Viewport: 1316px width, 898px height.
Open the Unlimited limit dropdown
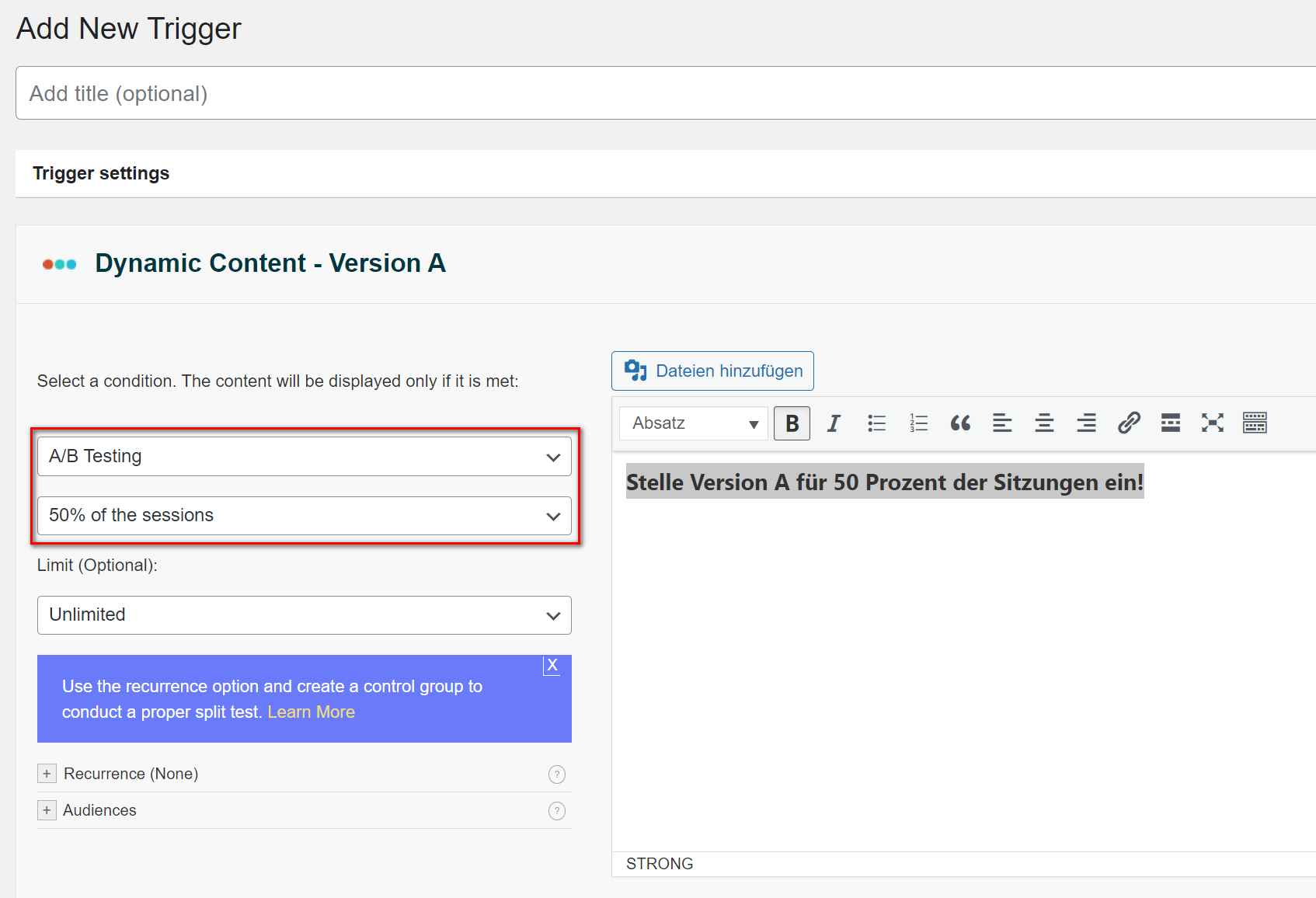click(x=304, y=615)
